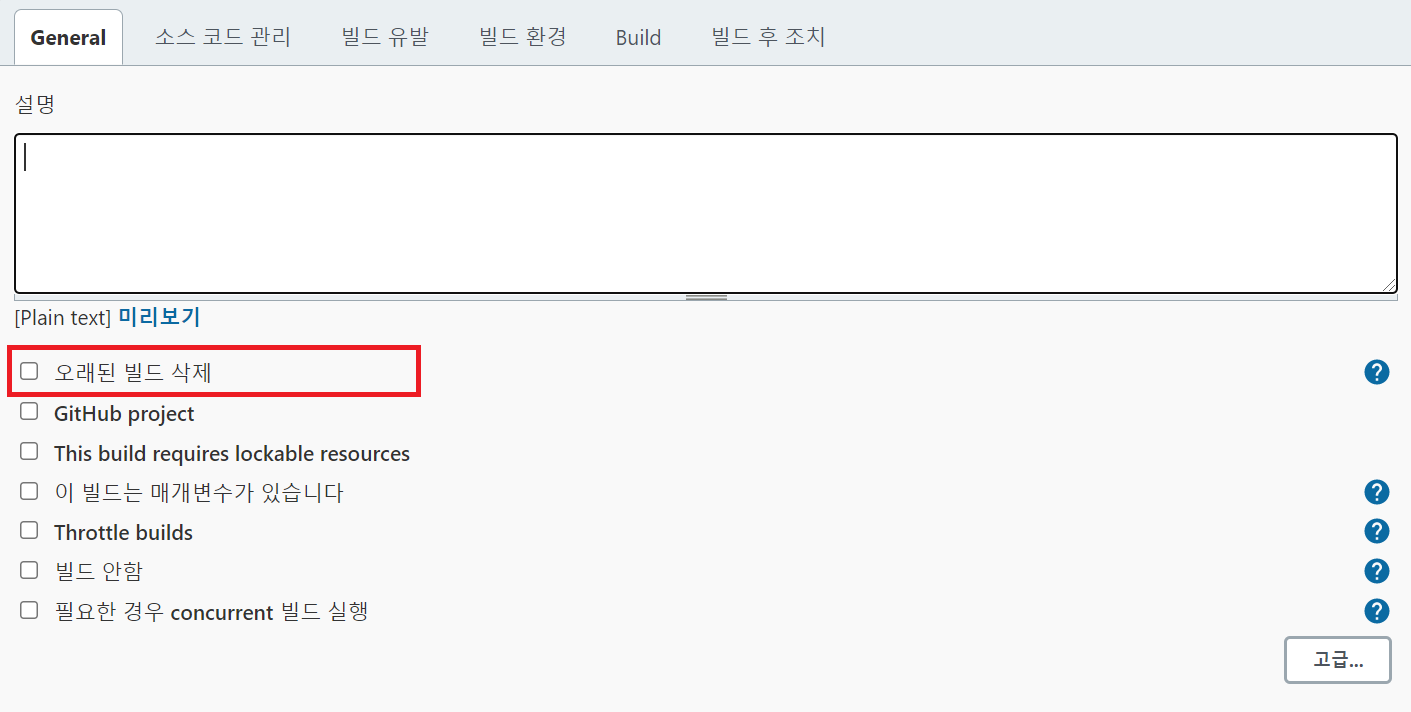Check 이 빌드는 매개변수가 있습니다
The width and height of the screenshot is (1411, 712).
[x=28, y=490]
